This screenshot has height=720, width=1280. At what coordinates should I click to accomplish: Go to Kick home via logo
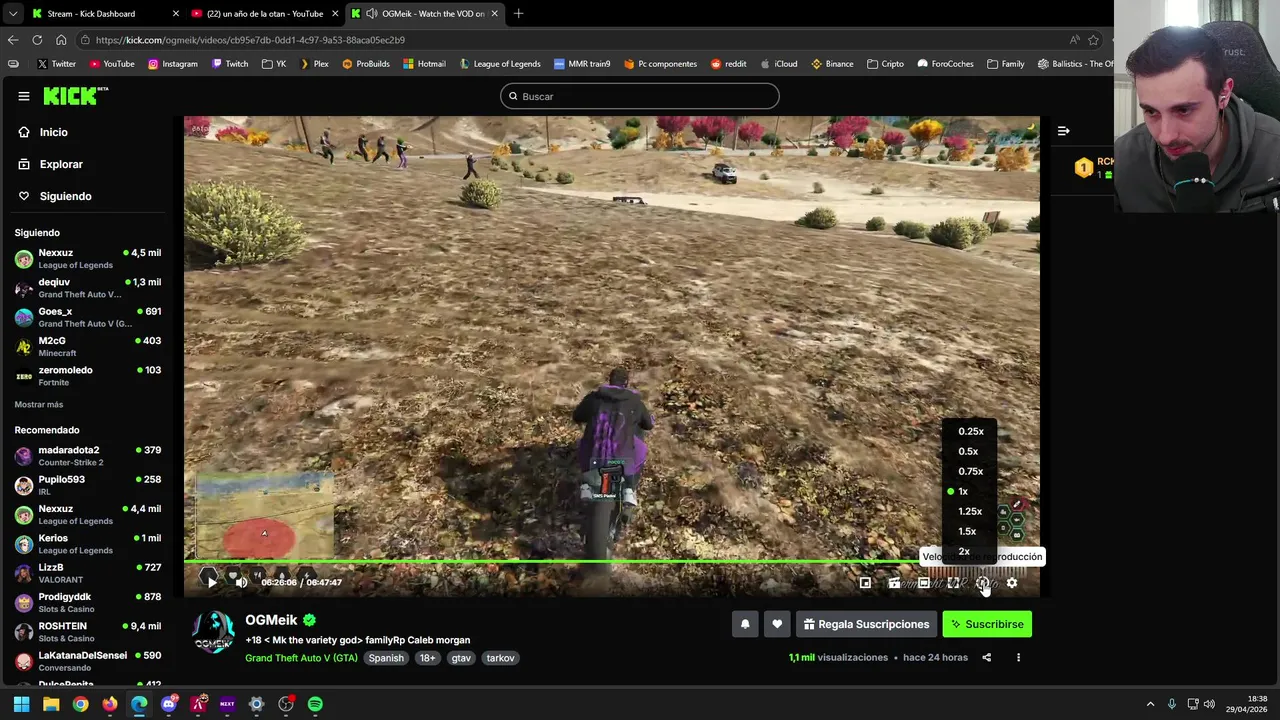coord(75,96)
